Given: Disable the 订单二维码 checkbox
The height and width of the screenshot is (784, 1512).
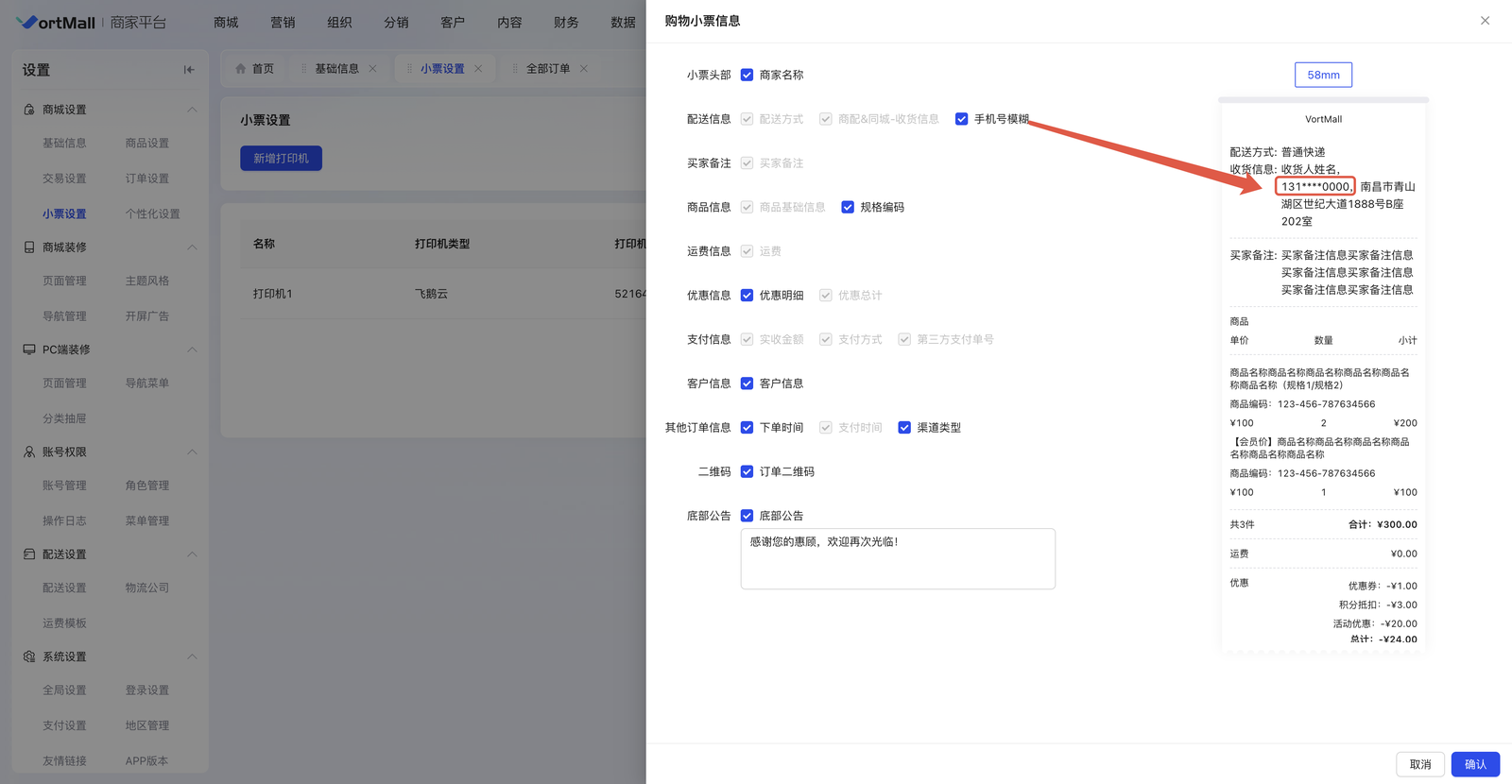Looking at the screenshot, I should [747, 471].
